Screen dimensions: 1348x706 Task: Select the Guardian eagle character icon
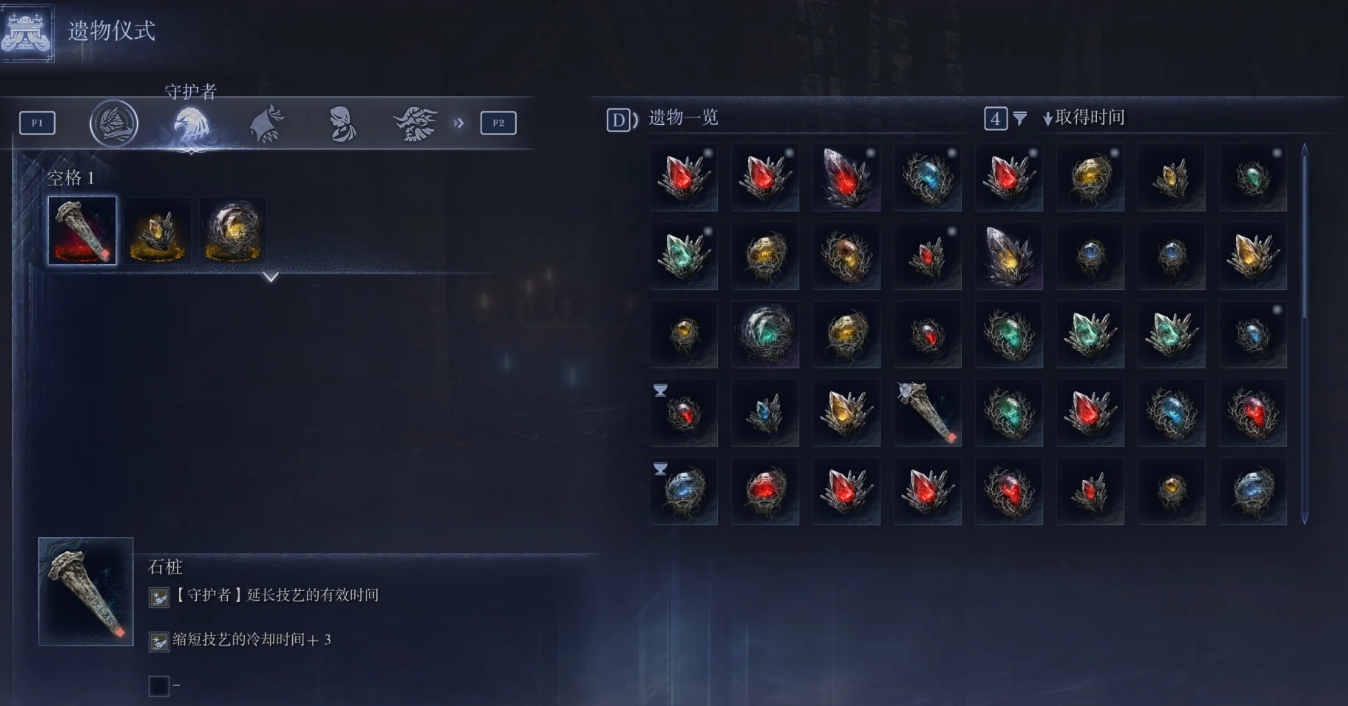[x=190, y=124]
